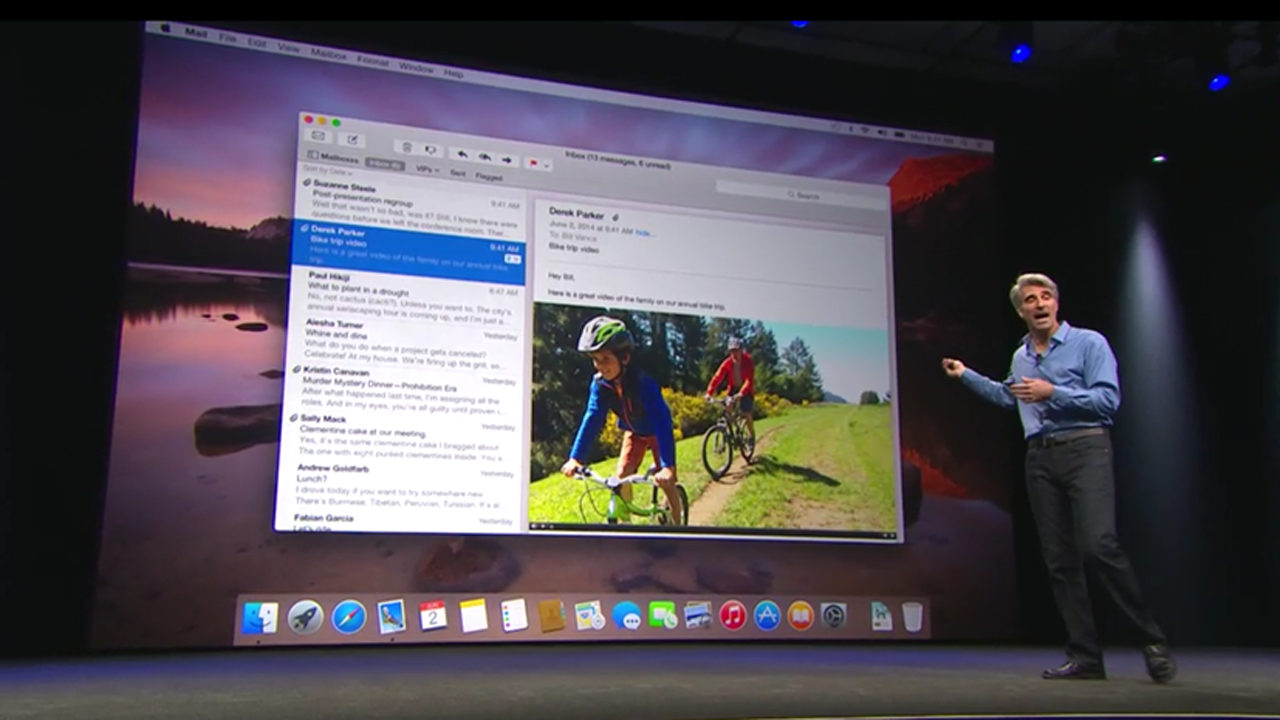This screenshot has height=720, width=1280.
Task: Flag the message with red flag
Action: (x=533, y=162)
